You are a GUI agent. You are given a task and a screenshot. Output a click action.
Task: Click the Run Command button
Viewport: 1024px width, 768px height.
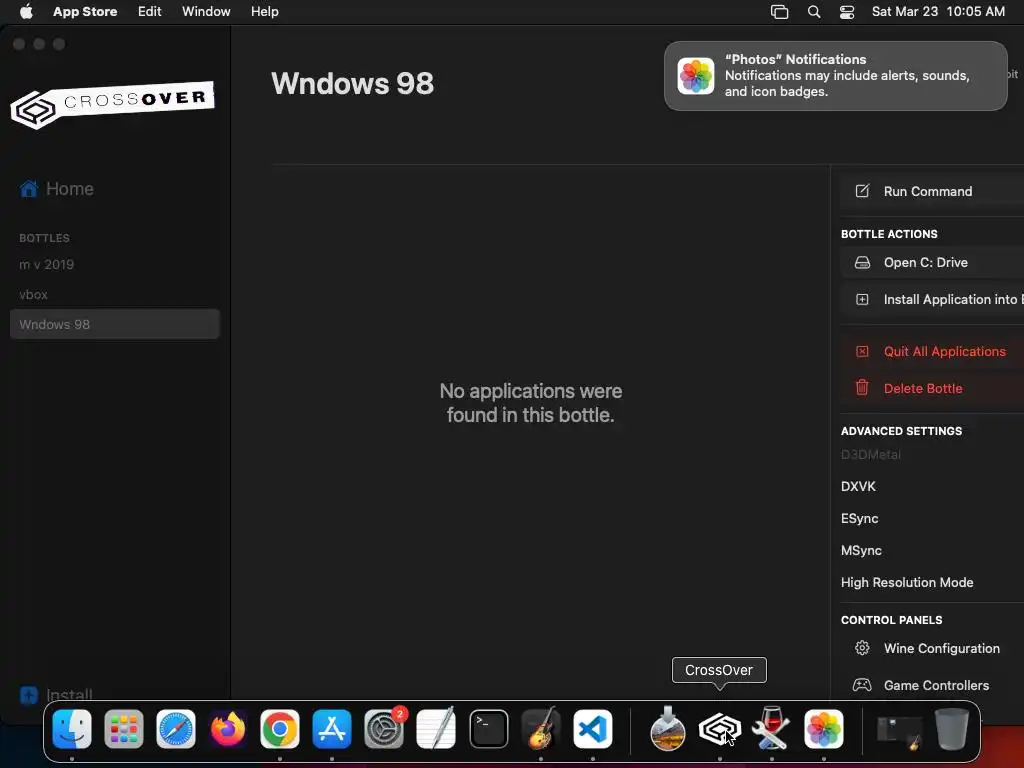pyautogui.click(x=932, y=191)
